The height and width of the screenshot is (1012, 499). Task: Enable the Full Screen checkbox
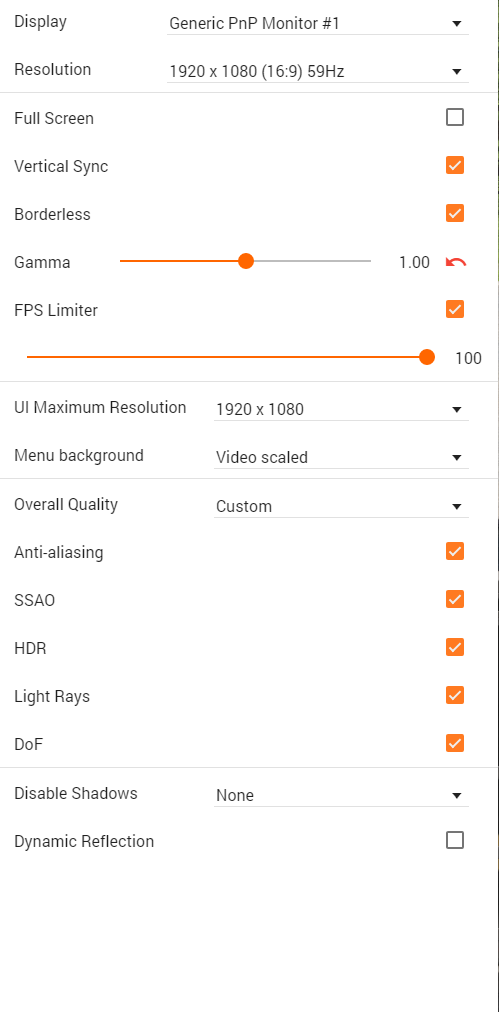[x=455, y=117]
